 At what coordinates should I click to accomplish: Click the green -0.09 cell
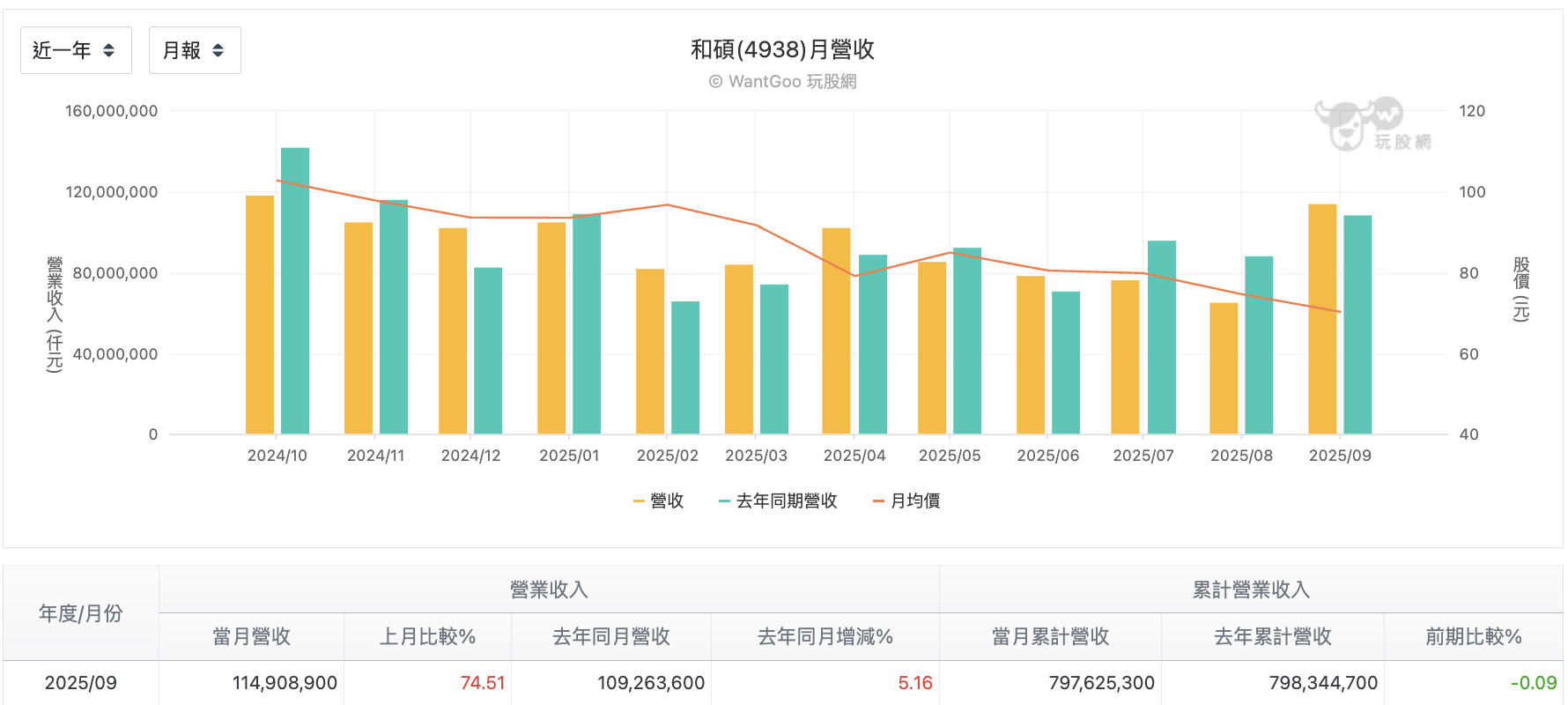[1534, 683]
